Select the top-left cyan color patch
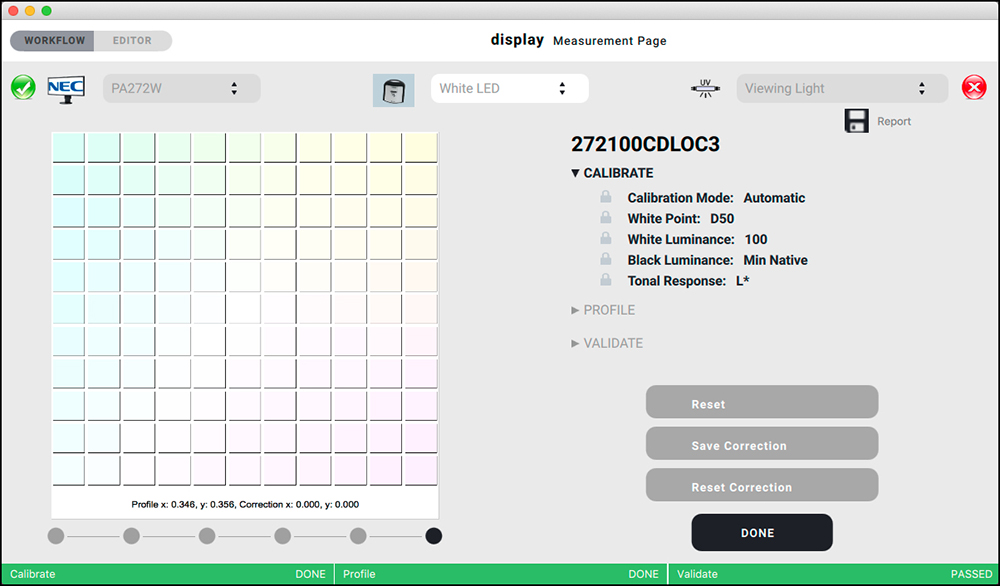The image size is (1000, 586). click(68, 147)
